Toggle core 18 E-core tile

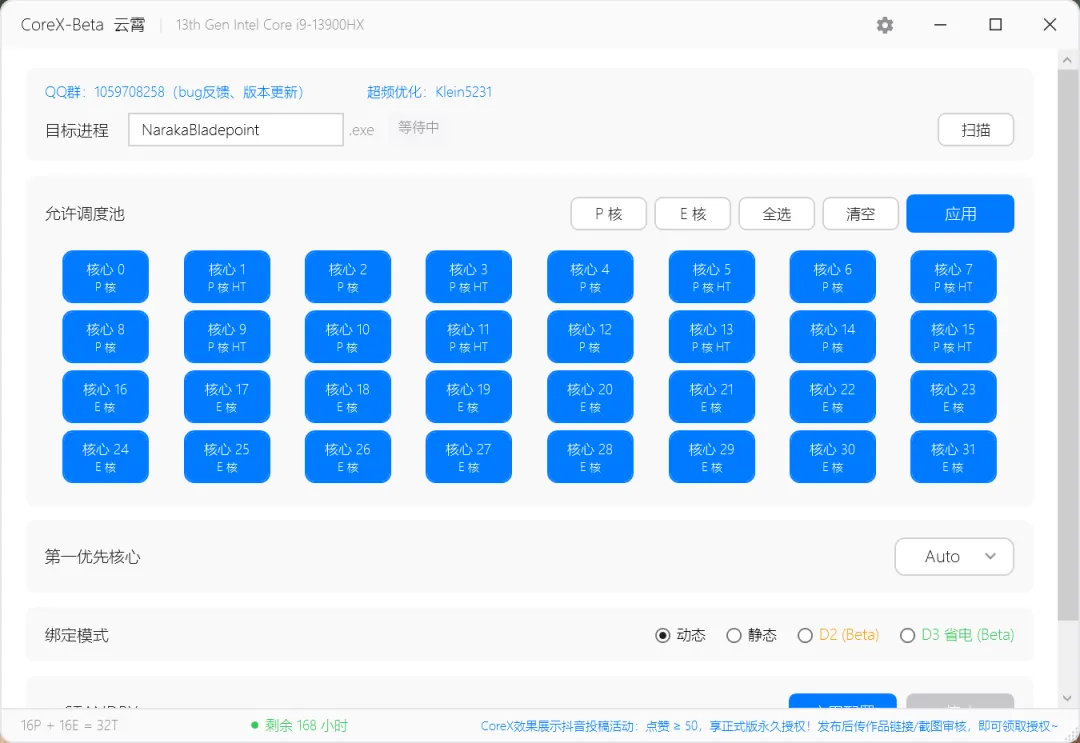click(348, 397)
